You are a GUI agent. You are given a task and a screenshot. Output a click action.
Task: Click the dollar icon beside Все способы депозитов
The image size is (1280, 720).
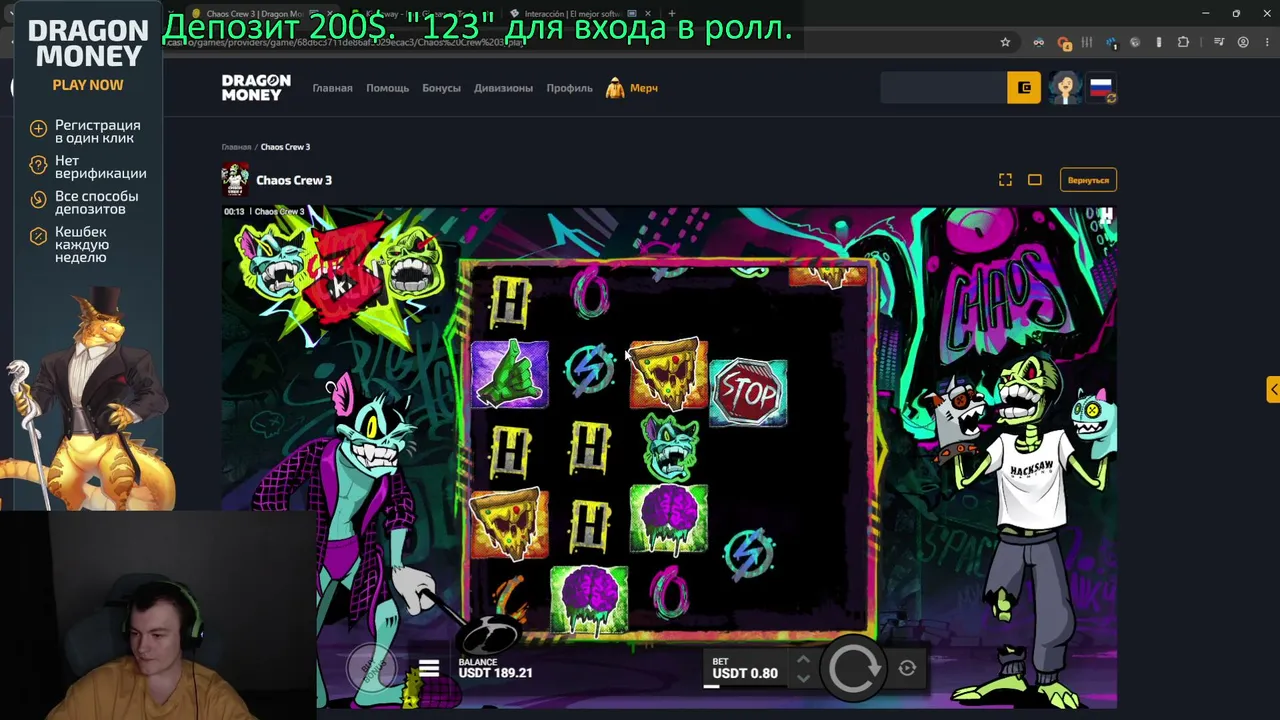click(x=38, y=200)
